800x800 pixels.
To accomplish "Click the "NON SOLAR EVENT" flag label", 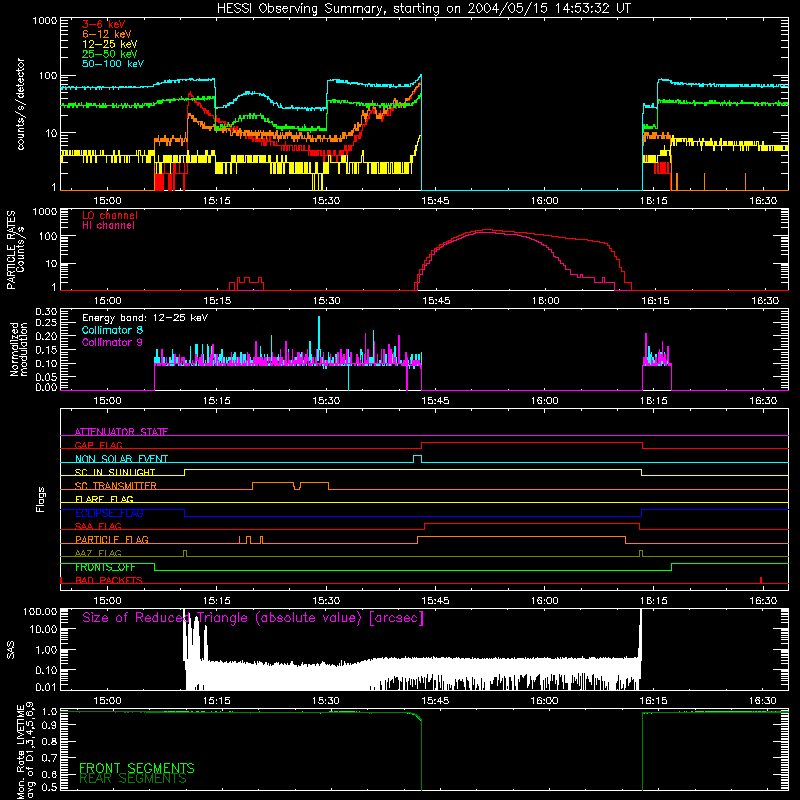I will 121,459.
